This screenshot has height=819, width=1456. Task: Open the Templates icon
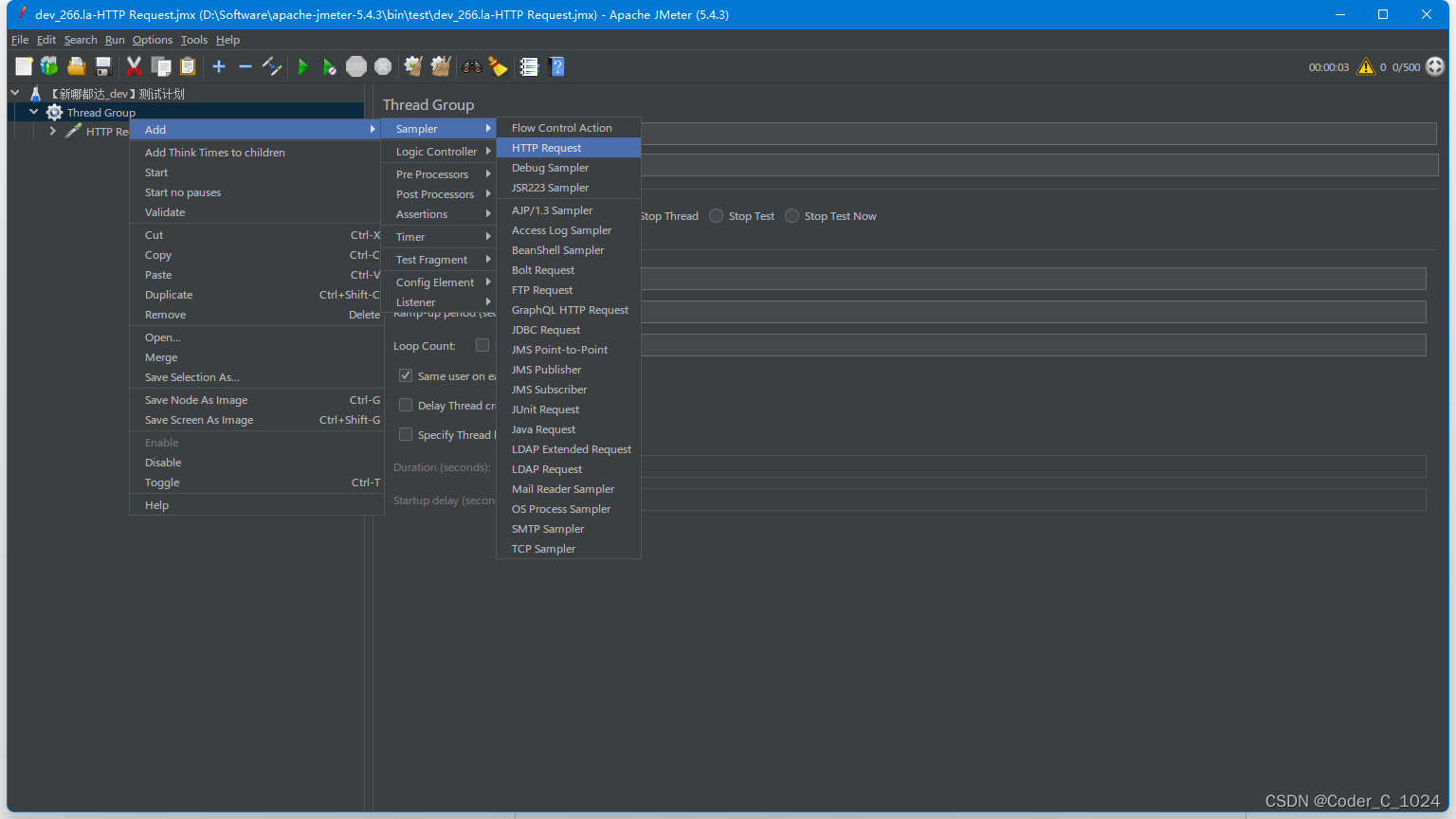[x=49, y=66]
